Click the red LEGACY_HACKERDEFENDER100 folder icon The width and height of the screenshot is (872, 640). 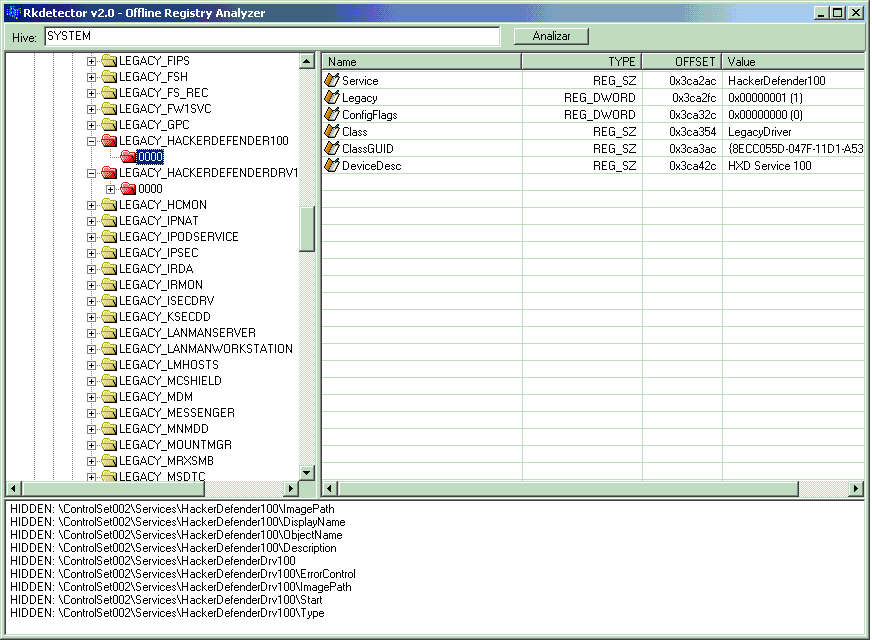pyautogui.click(x=109, y=141)
